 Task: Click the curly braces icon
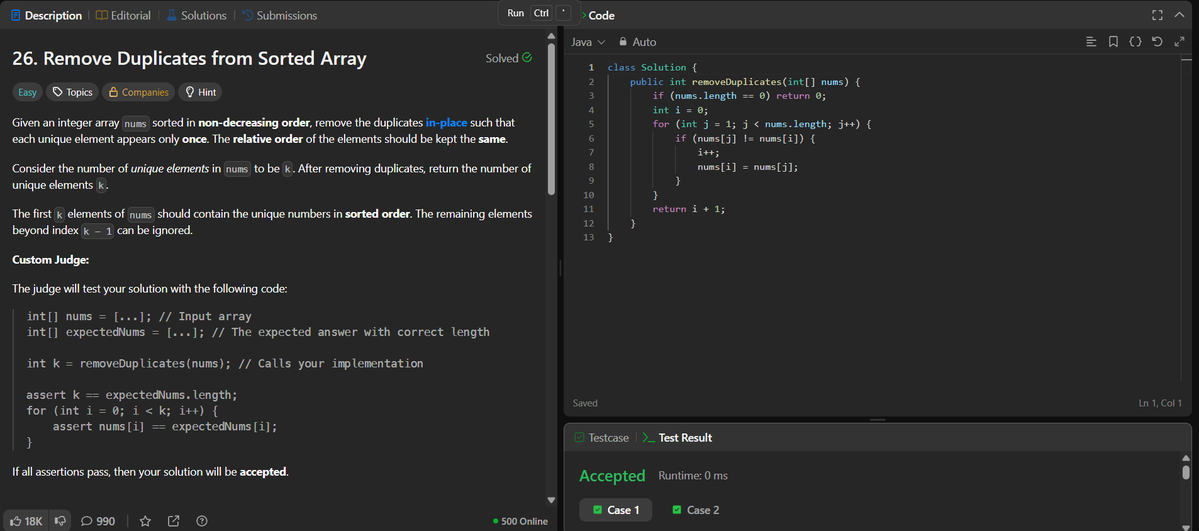click(1136, 42)
